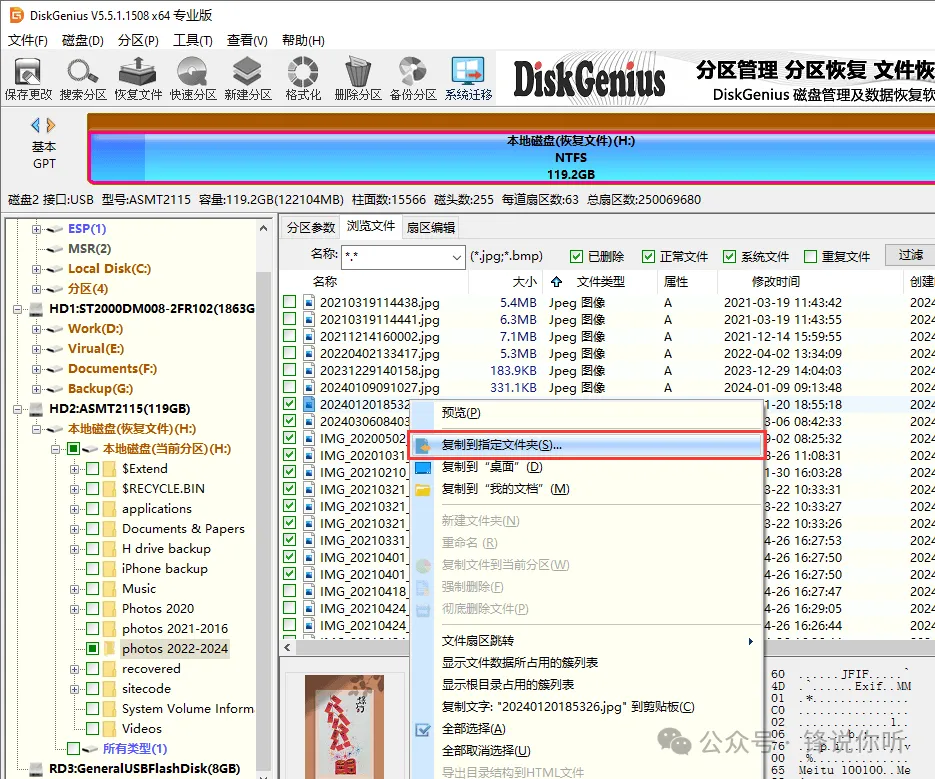Click the file icon of 20210319114438.jpg
The width and height of the screenshot is (935, 779).
tap(309, 302)
